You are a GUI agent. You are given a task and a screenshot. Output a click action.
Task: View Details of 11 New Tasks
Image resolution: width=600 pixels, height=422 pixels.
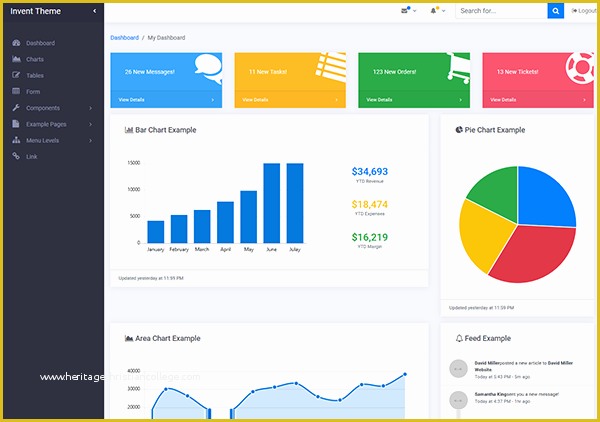click(x=255, y=99)
